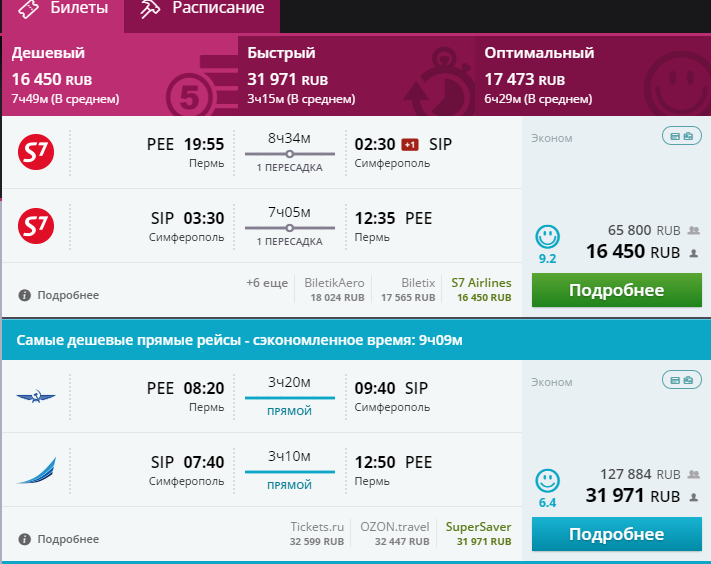Click the 9.2 smiley rating icon
The height and width of the screenshot is (564, 711).
(547, 237)
